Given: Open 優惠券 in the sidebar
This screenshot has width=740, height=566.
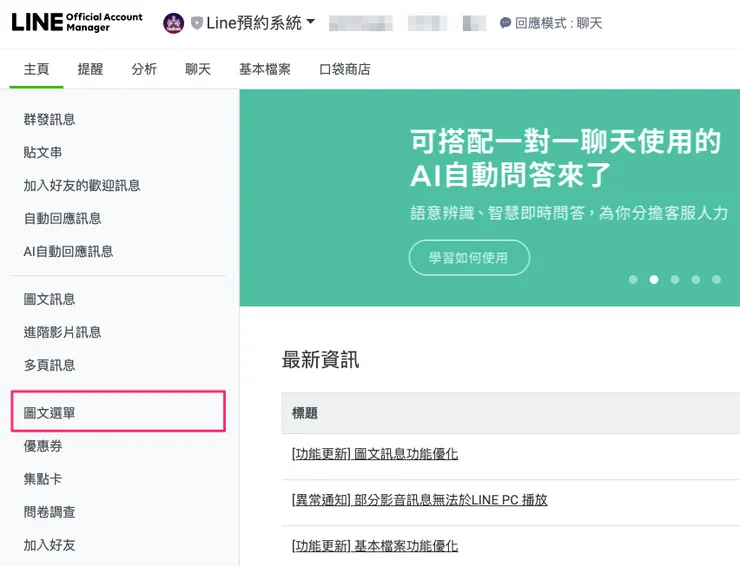Looking at the screenshot, I should click(x=43, y=446).
